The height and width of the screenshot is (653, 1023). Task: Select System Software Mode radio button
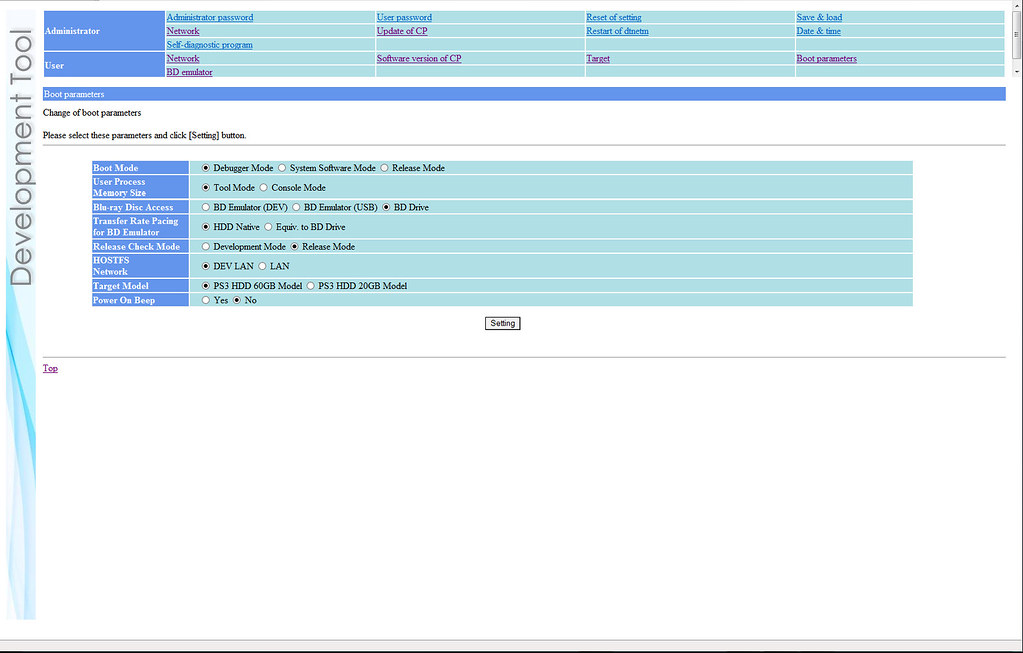(282, 168)
